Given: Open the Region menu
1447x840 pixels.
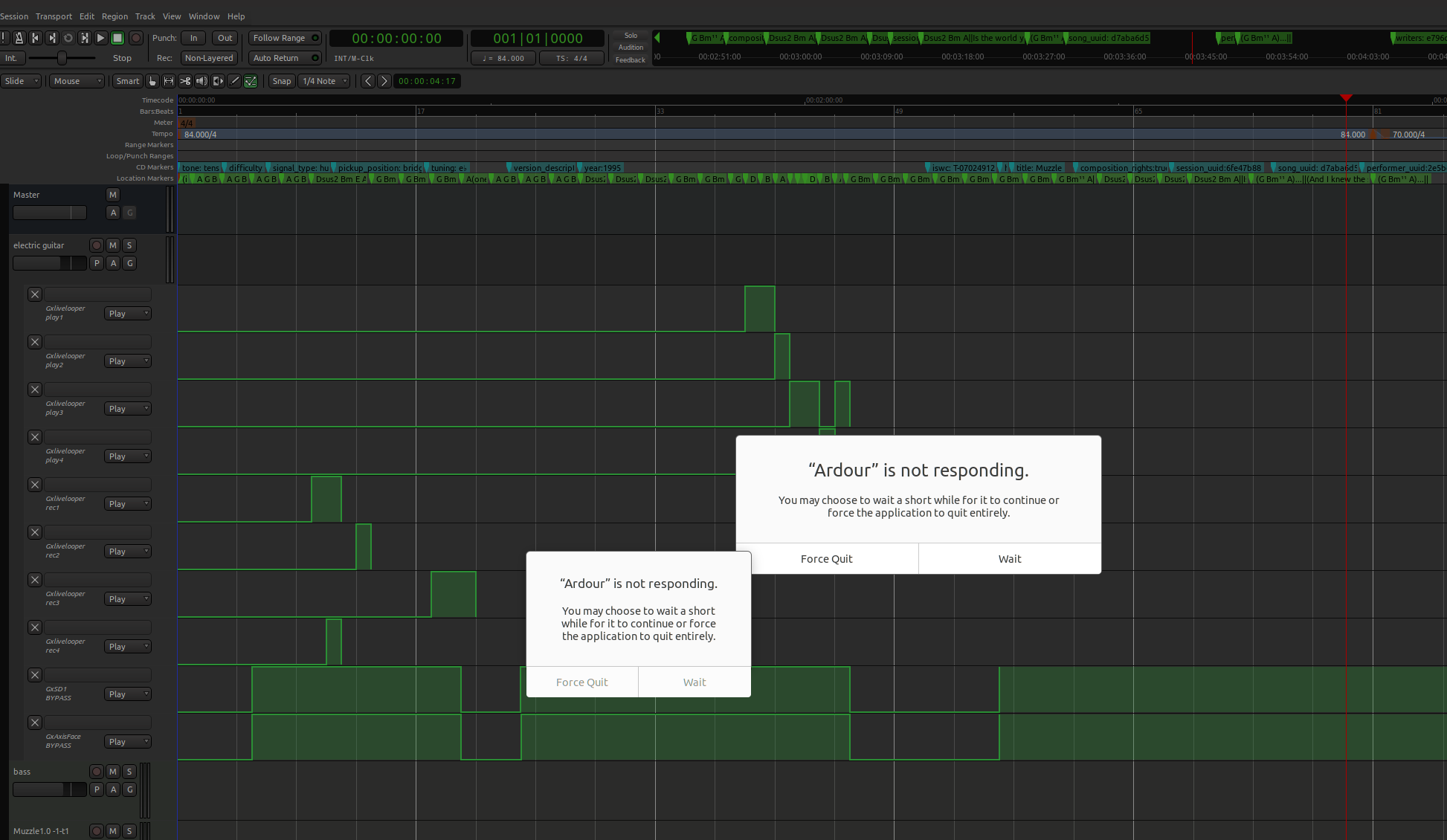Looking at the screenshot, I should click(x=115, y=16).
